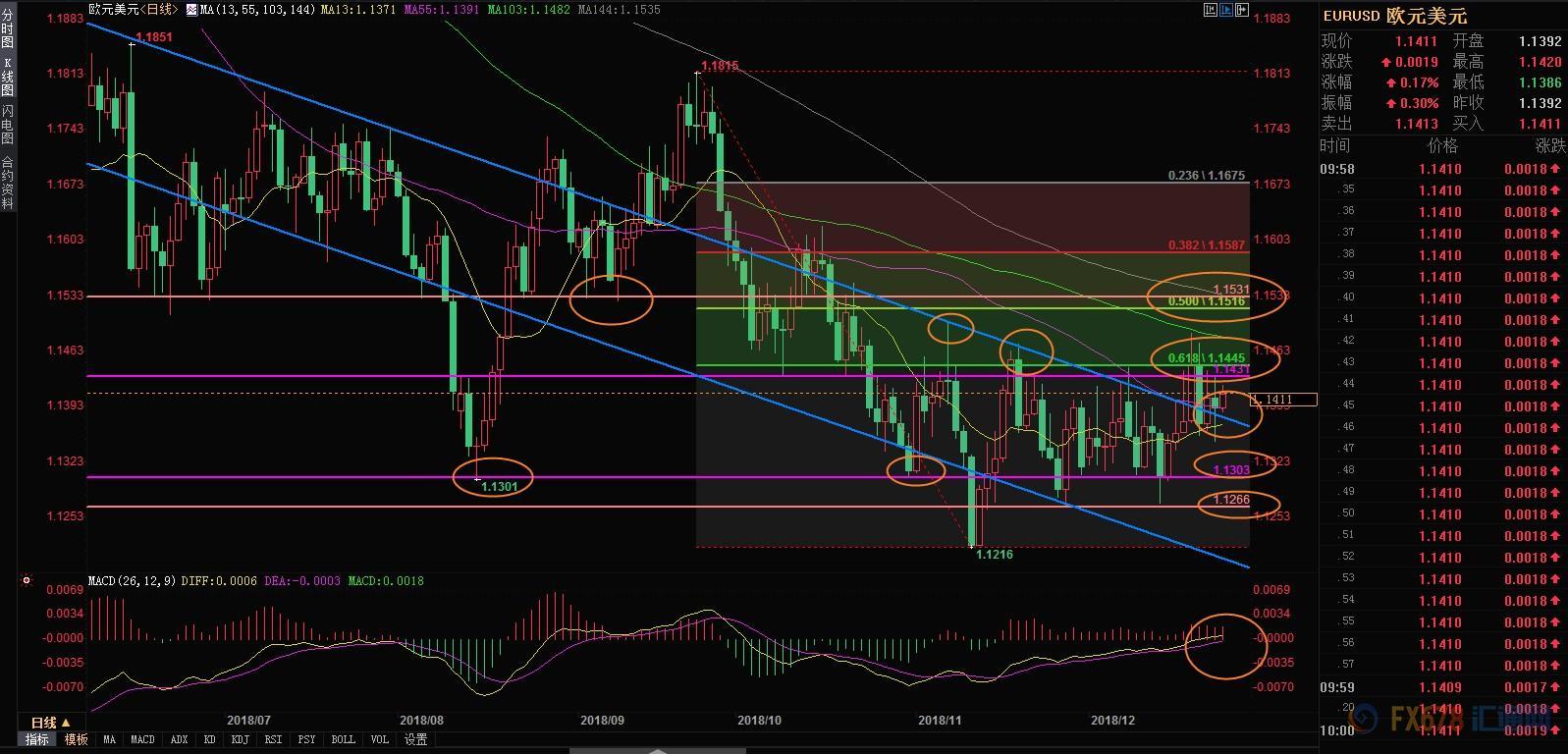Apply the ADX indicator button

point(179,739)
